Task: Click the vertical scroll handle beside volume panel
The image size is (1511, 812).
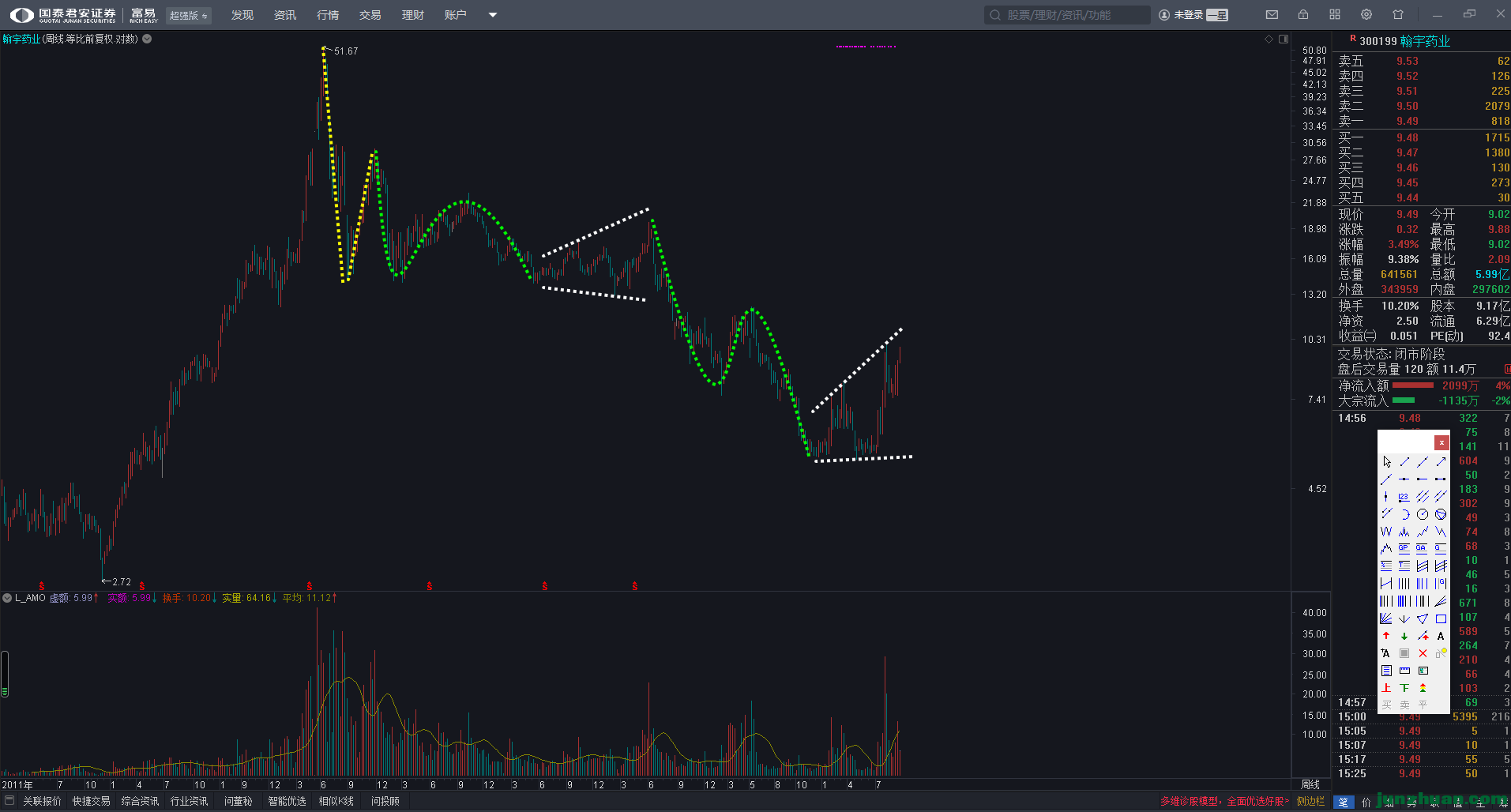Action: (5, 674)
